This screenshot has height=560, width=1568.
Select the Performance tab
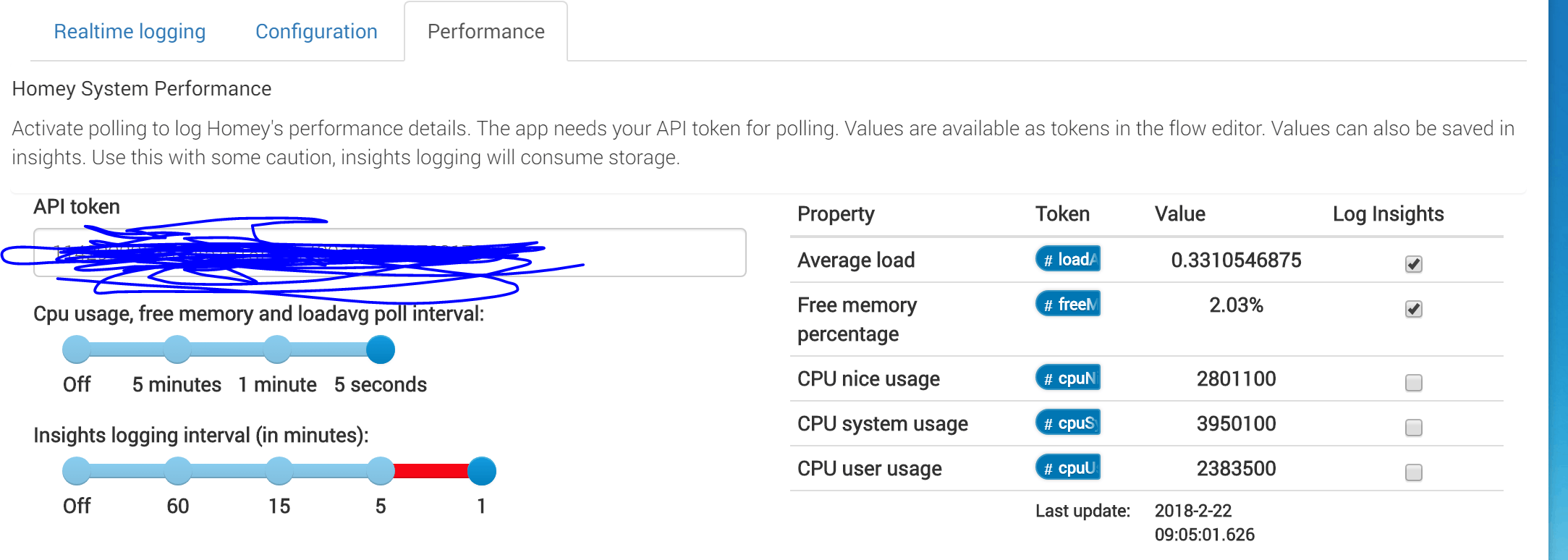click(x=486, y=32)
